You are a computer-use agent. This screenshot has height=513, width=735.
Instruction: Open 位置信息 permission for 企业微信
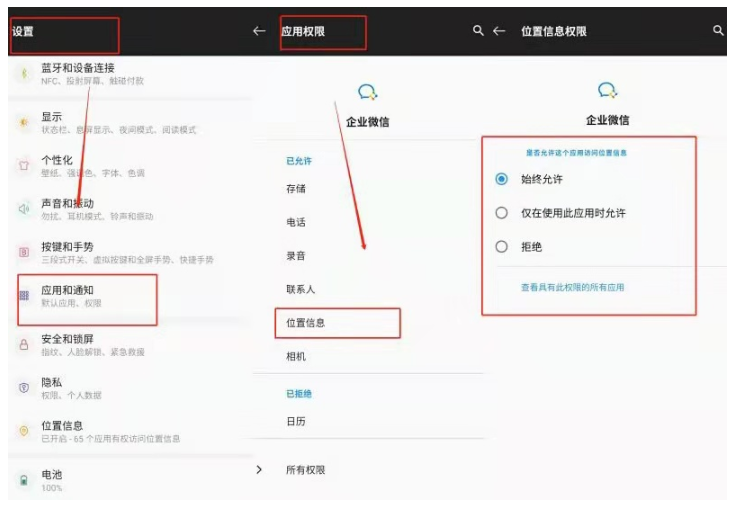tap(306, 323)
